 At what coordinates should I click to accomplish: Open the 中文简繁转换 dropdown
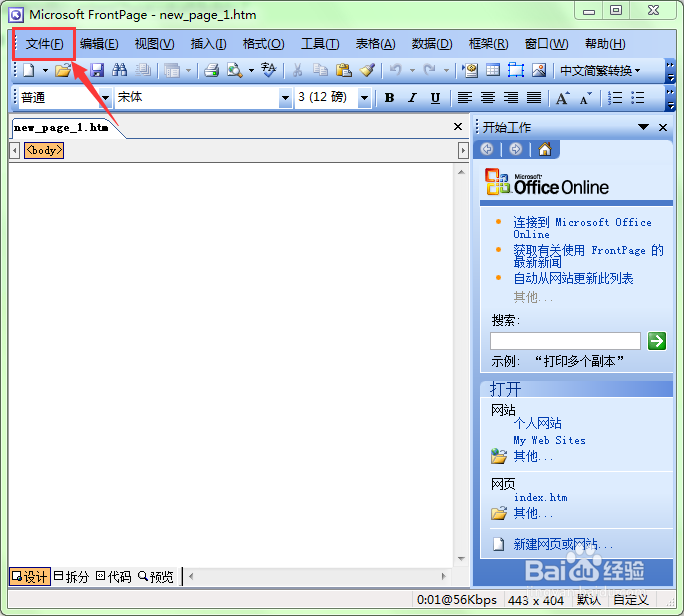[599, 70]
